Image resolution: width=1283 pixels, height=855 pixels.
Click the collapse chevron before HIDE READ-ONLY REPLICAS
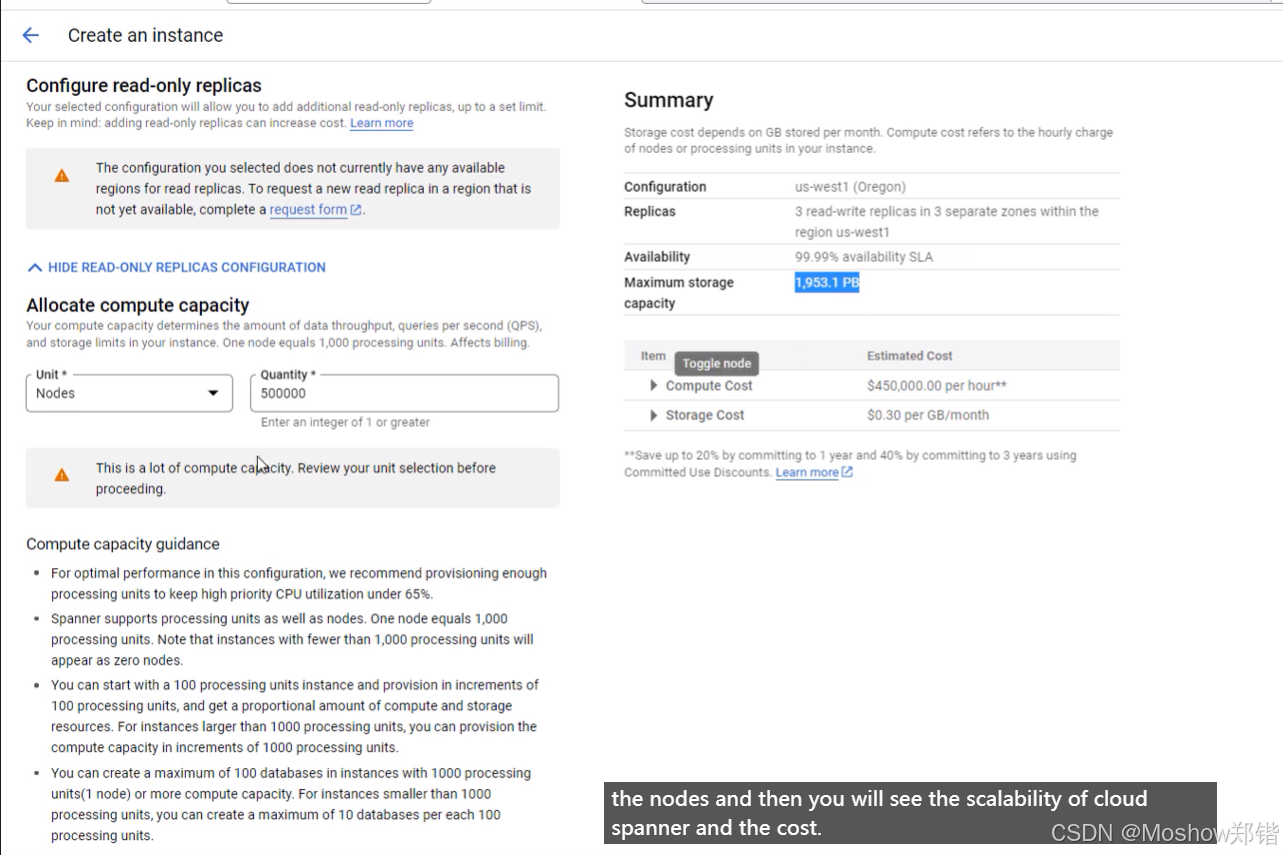(x=34, y=266)
